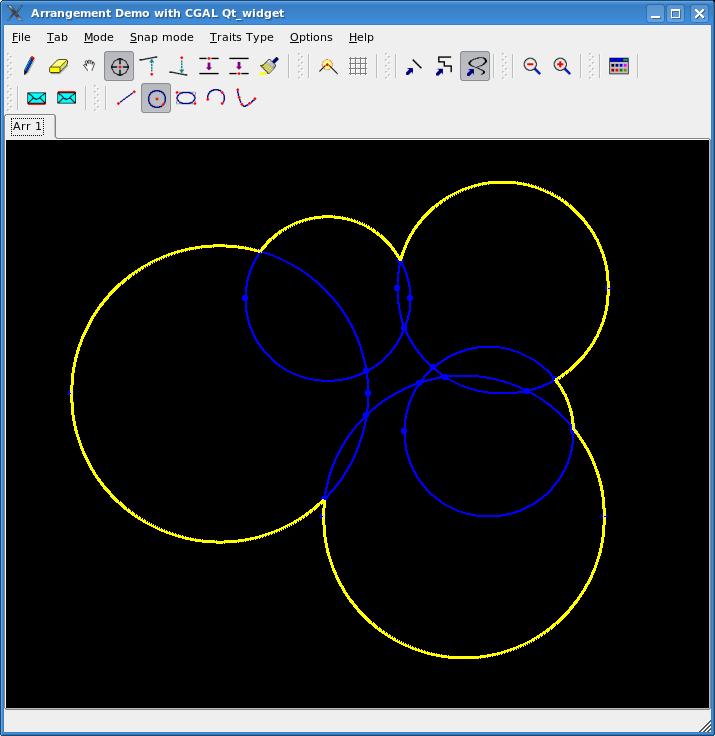The height and width of the screenshot is (736, 715).
Task: Open the File menu
Action: pos(21,37)
